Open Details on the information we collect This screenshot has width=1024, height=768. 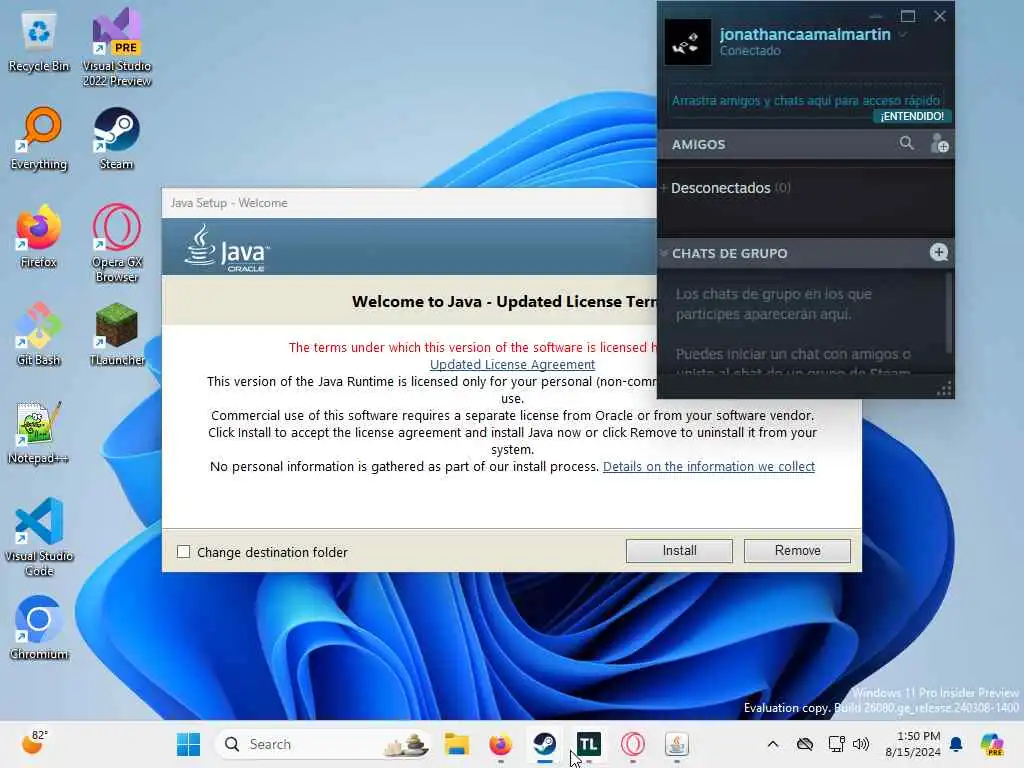click(709, 466)
